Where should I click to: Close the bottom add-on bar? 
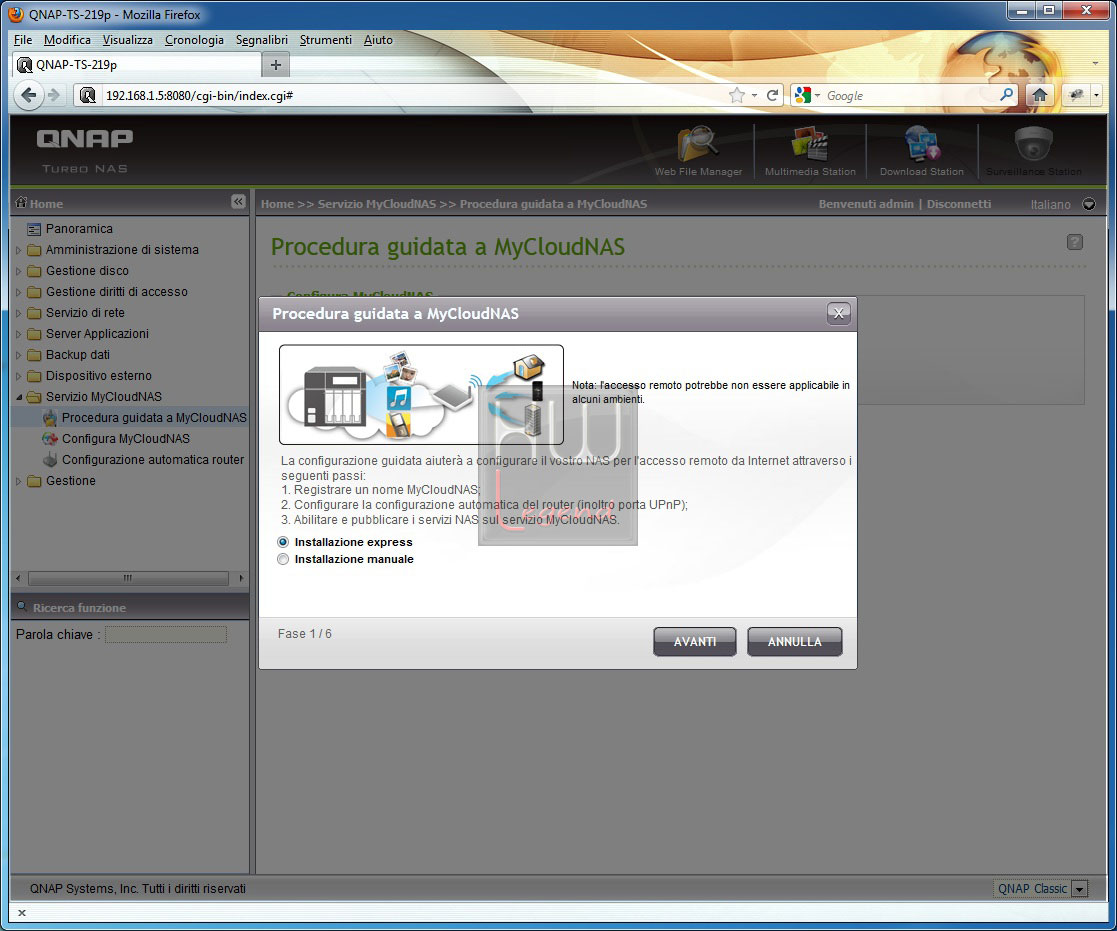point(22,913)
